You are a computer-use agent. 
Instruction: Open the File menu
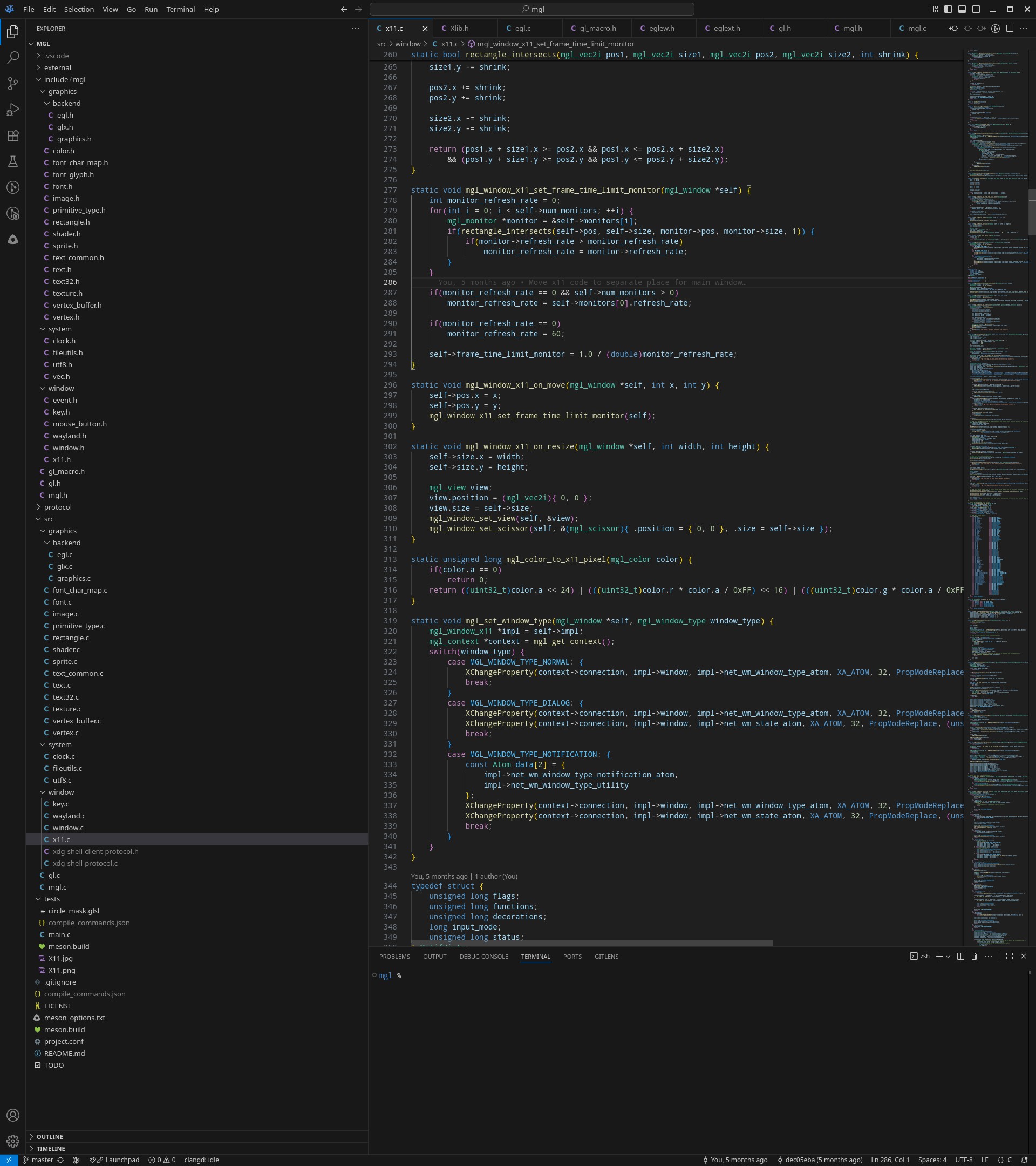click(29, 9)
